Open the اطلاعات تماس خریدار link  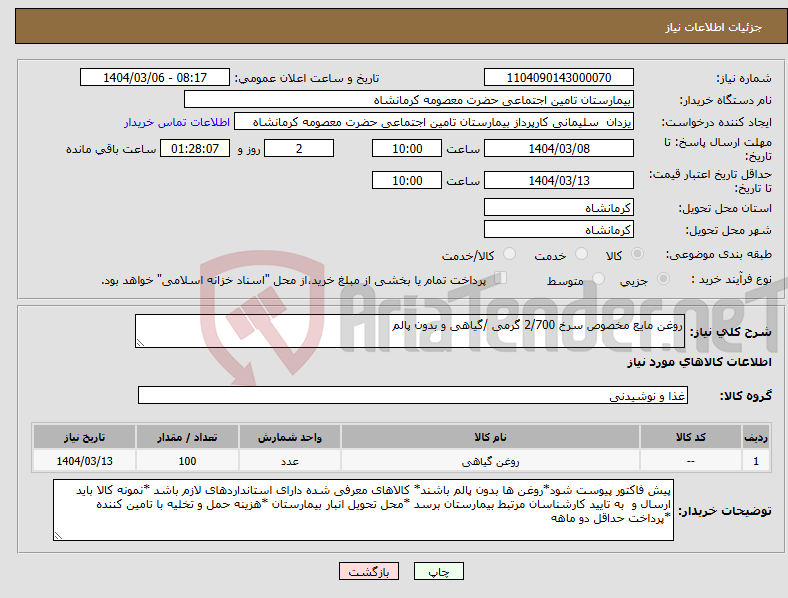pyautogui.click(x=177, y=122)
